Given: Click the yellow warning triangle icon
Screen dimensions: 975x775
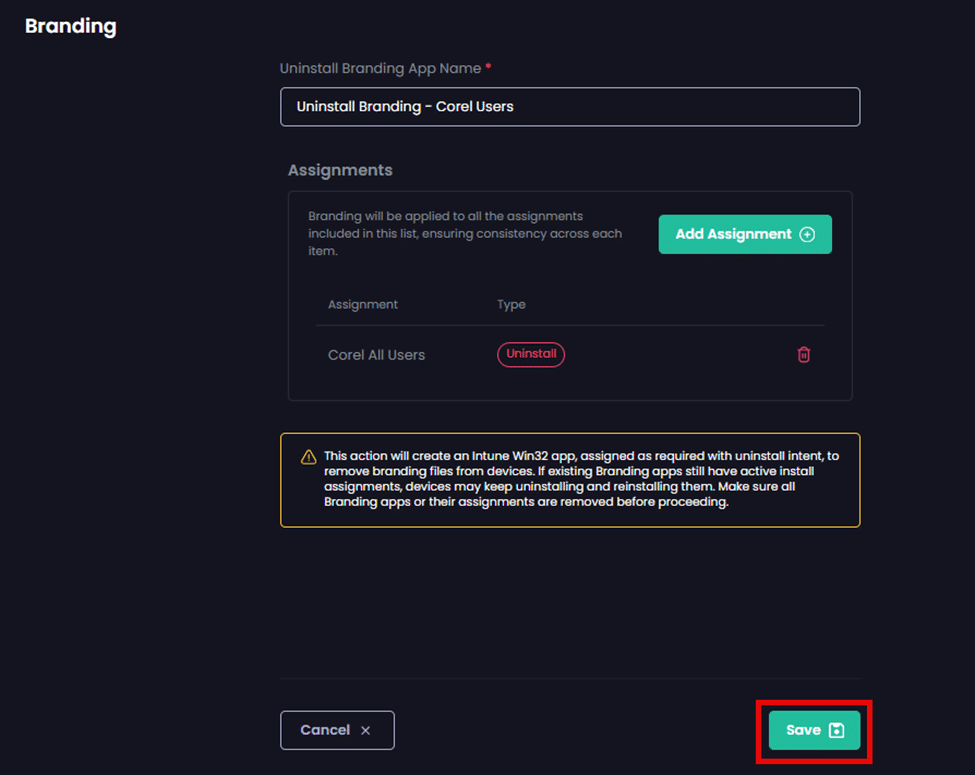Looking at the screenshot, I should pos(309,457).
